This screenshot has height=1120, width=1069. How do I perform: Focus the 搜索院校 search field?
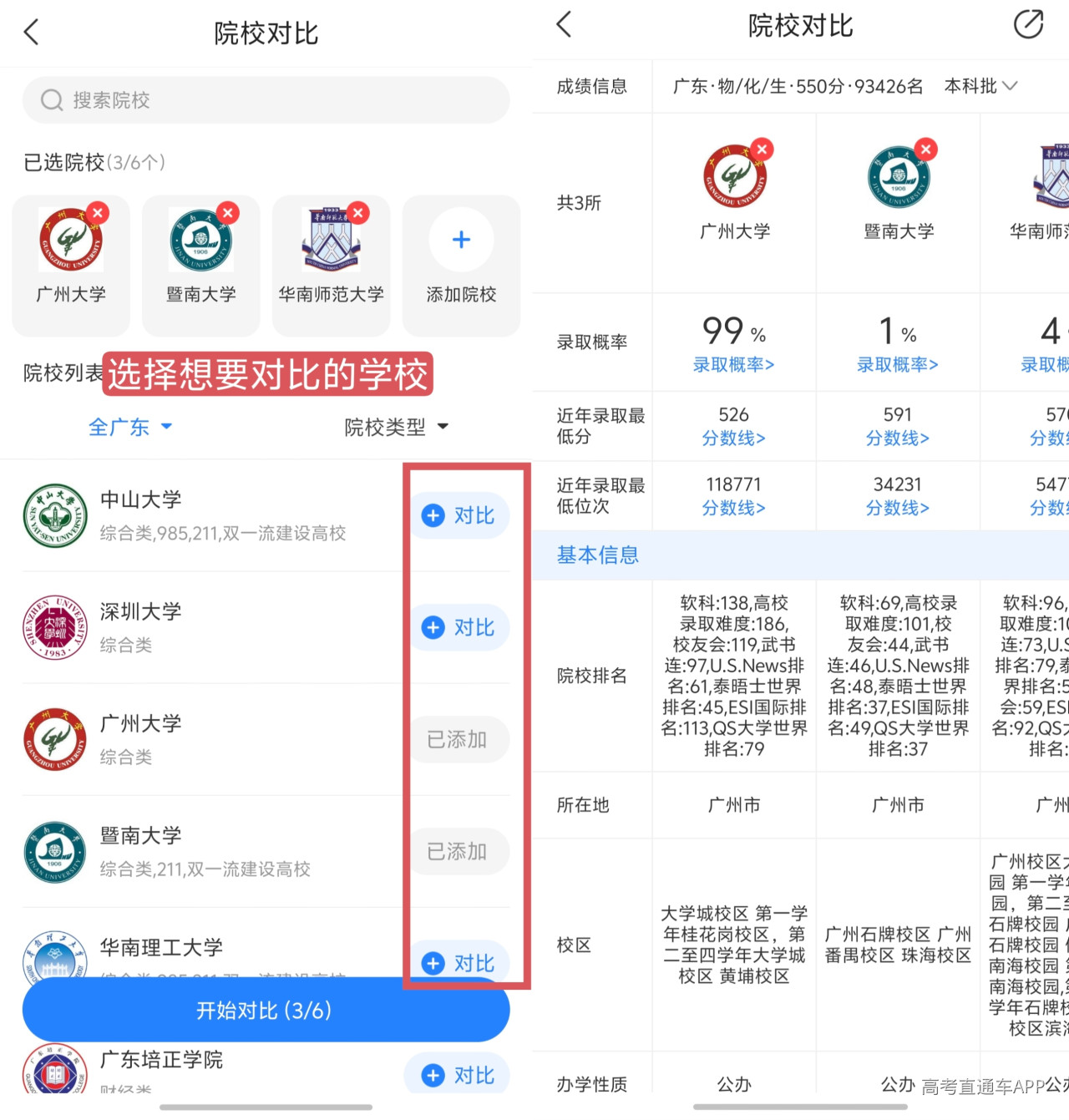[266, 100]
